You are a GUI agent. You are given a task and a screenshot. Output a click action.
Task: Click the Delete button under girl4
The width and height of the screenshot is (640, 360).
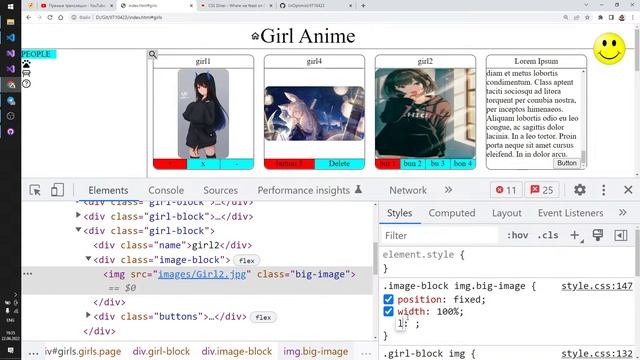[x=339, y=164]
